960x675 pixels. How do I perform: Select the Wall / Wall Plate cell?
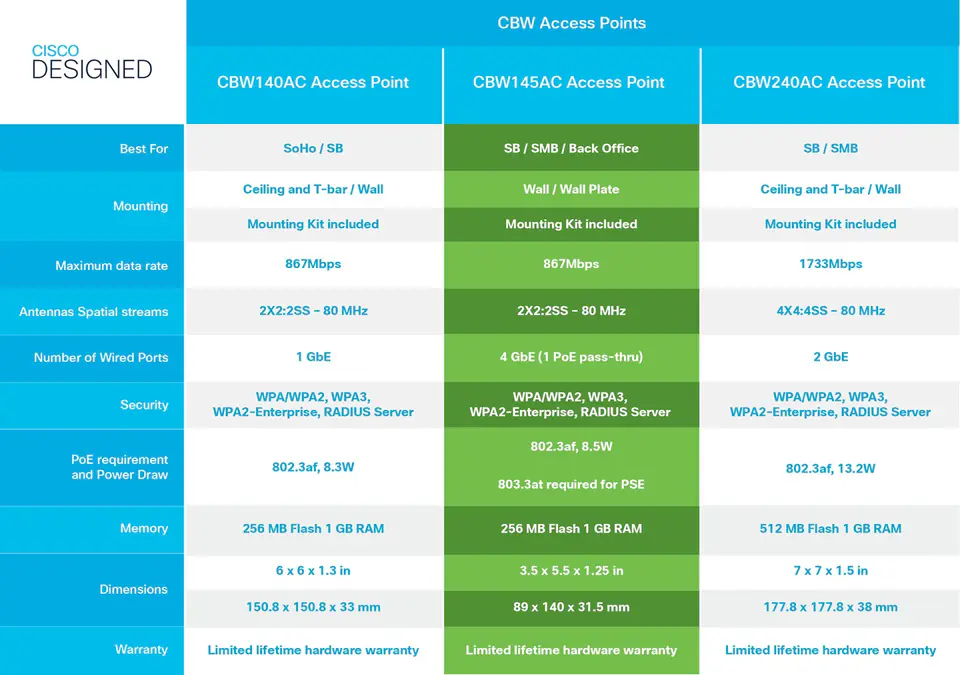tap(571, 189)
